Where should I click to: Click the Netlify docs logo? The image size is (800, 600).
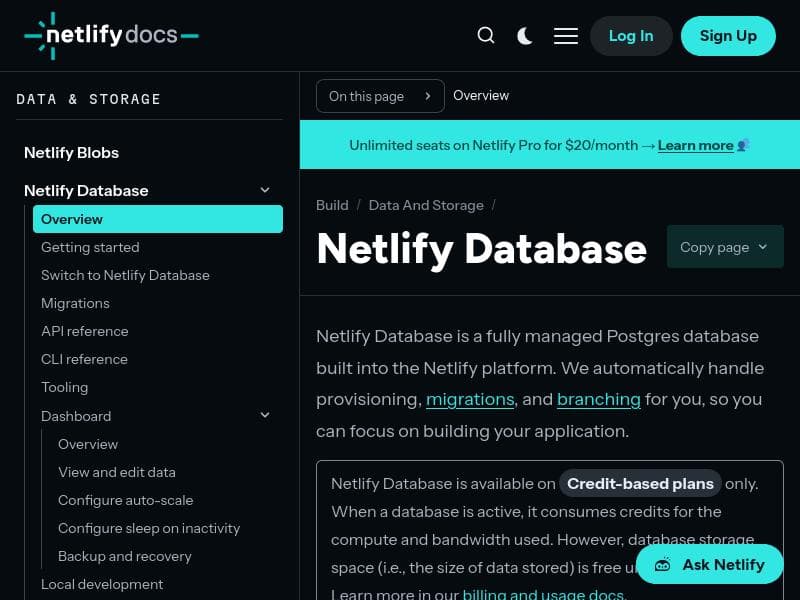pos(111,35)
